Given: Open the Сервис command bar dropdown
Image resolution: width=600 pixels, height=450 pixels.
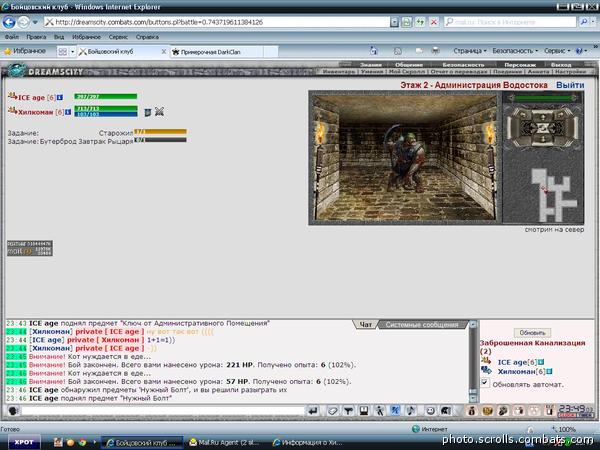Looking at the screenshot, I should (557, 51).
